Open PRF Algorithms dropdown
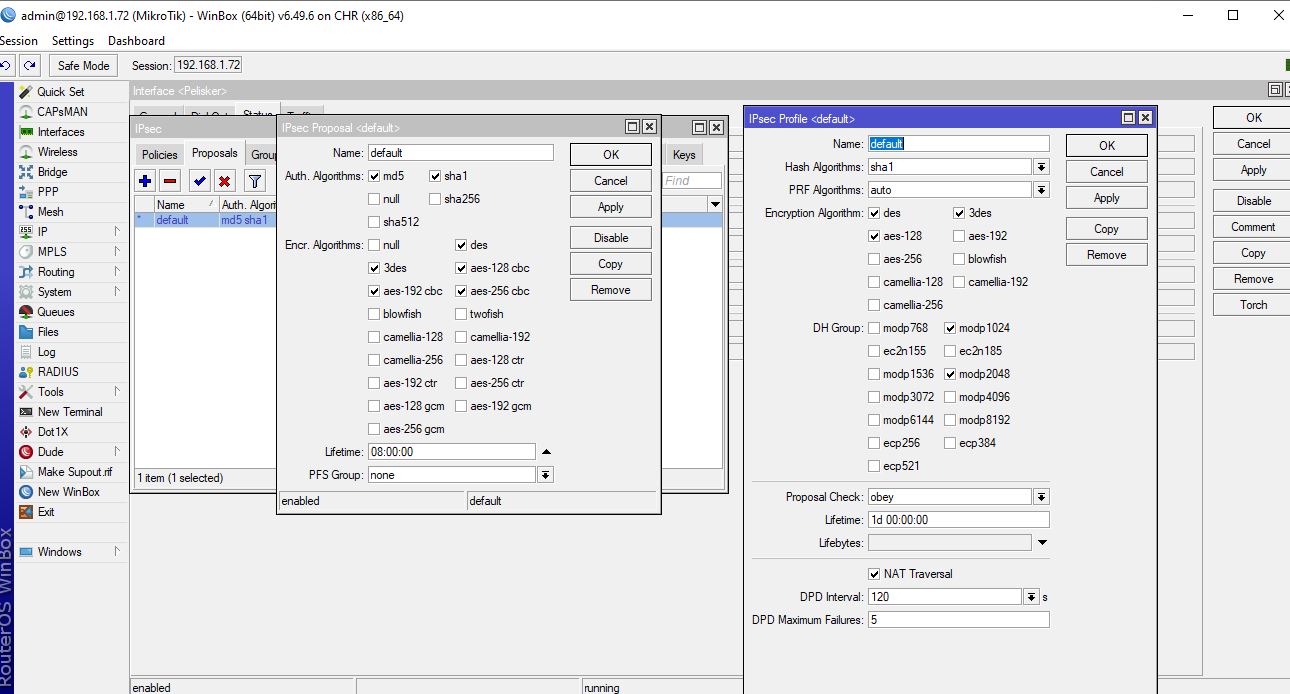The width and height of the screenshot is (1290, 694). click(x=1041, y=190)
